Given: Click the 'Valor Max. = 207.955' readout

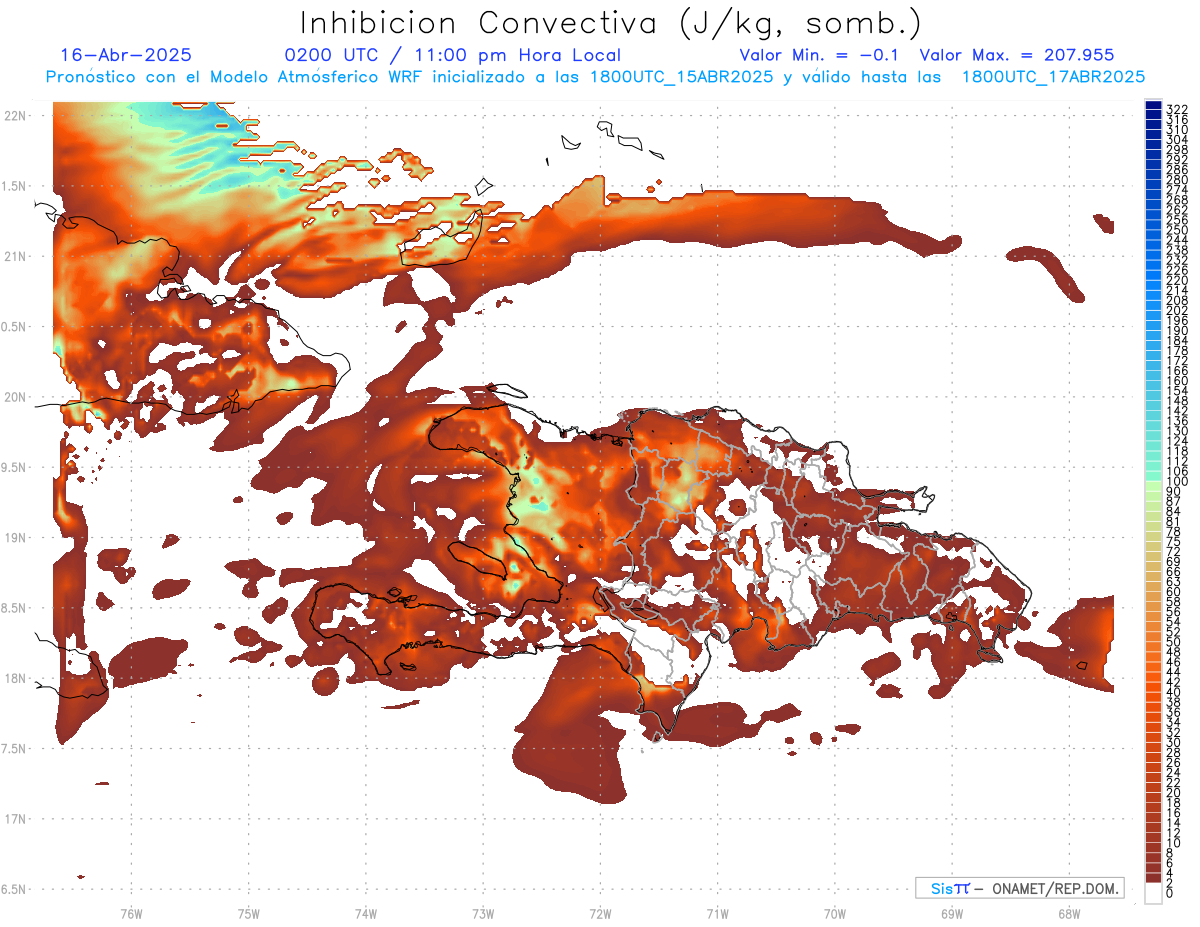Looking at the screenshot, I should point(1016,55).
